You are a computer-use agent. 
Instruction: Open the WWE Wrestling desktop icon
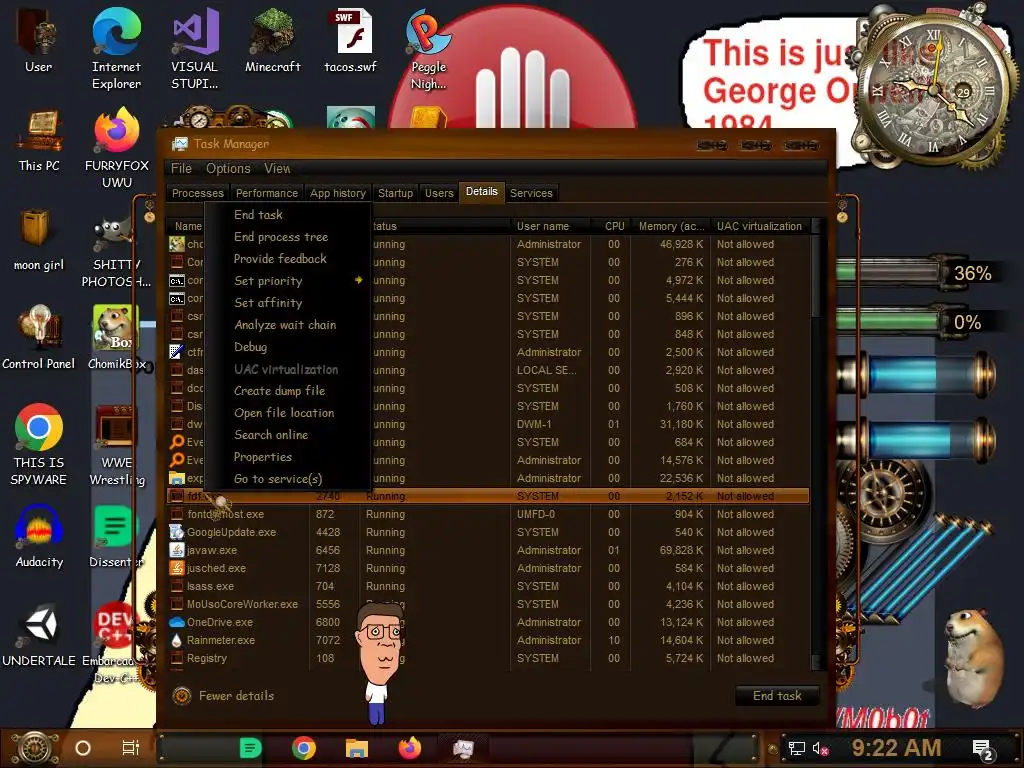[117, 444]
